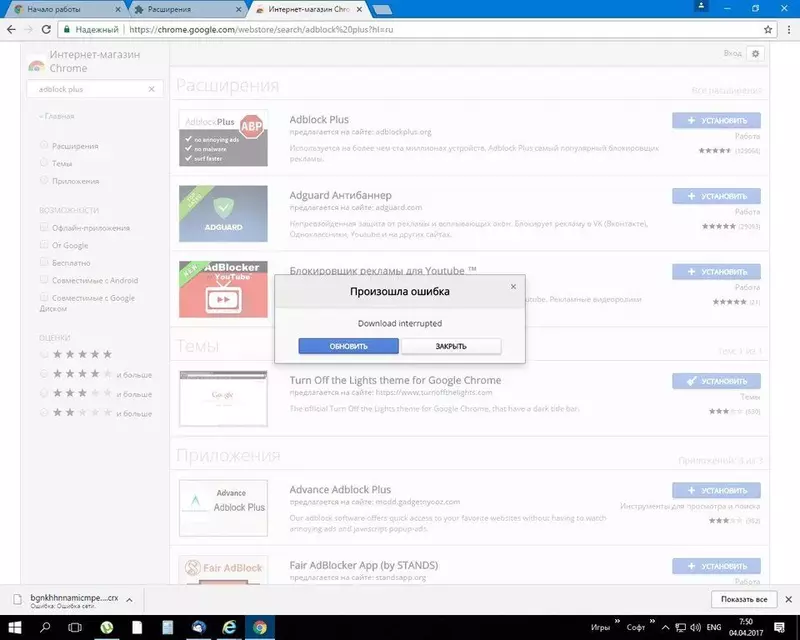
Task: Click the volume icon in system tray
Action: point(695,627)
